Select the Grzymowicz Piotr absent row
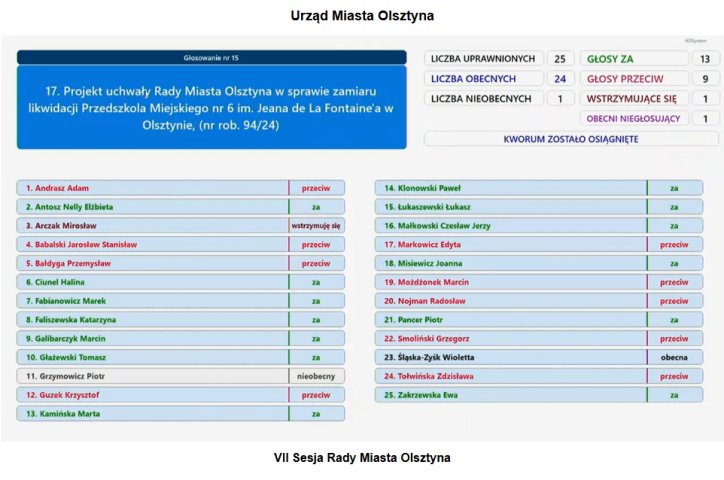The height and width of the screenshot is (480, 724). click(x=181, y=376)
